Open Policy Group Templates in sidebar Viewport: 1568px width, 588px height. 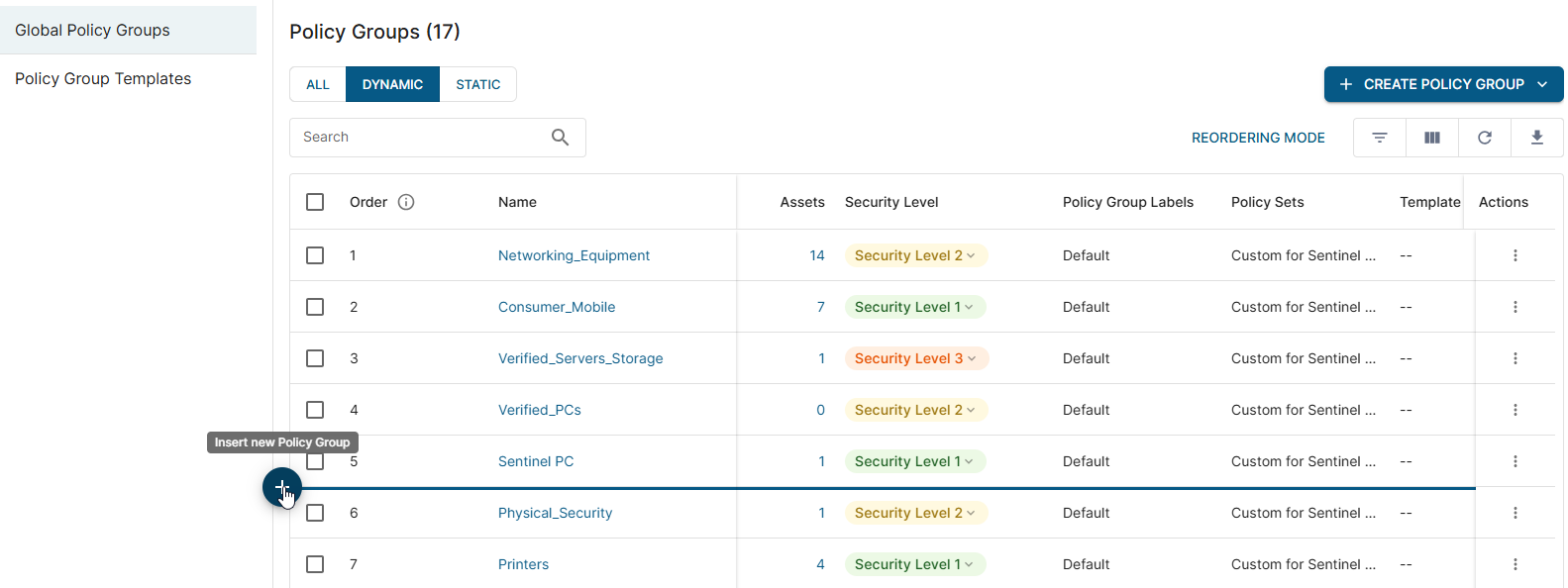[103, 78]
